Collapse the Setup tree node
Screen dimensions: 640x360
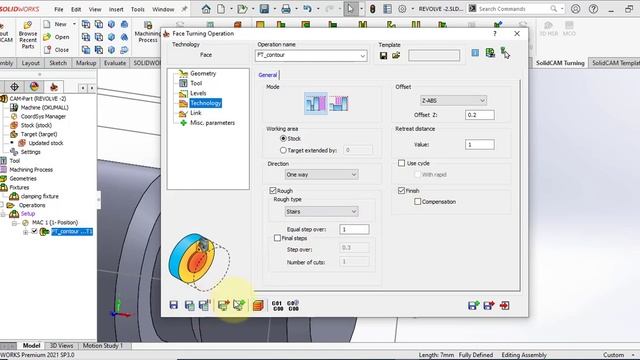3,214
